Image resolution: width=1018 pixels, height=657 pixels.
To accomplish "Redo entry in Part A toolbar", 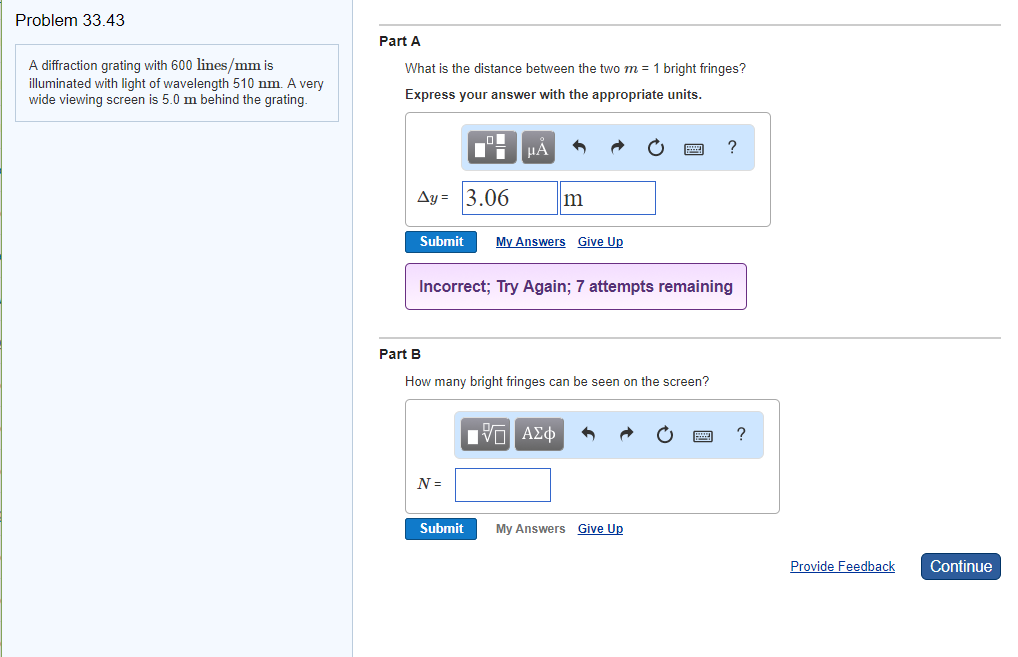I will 617,149.
